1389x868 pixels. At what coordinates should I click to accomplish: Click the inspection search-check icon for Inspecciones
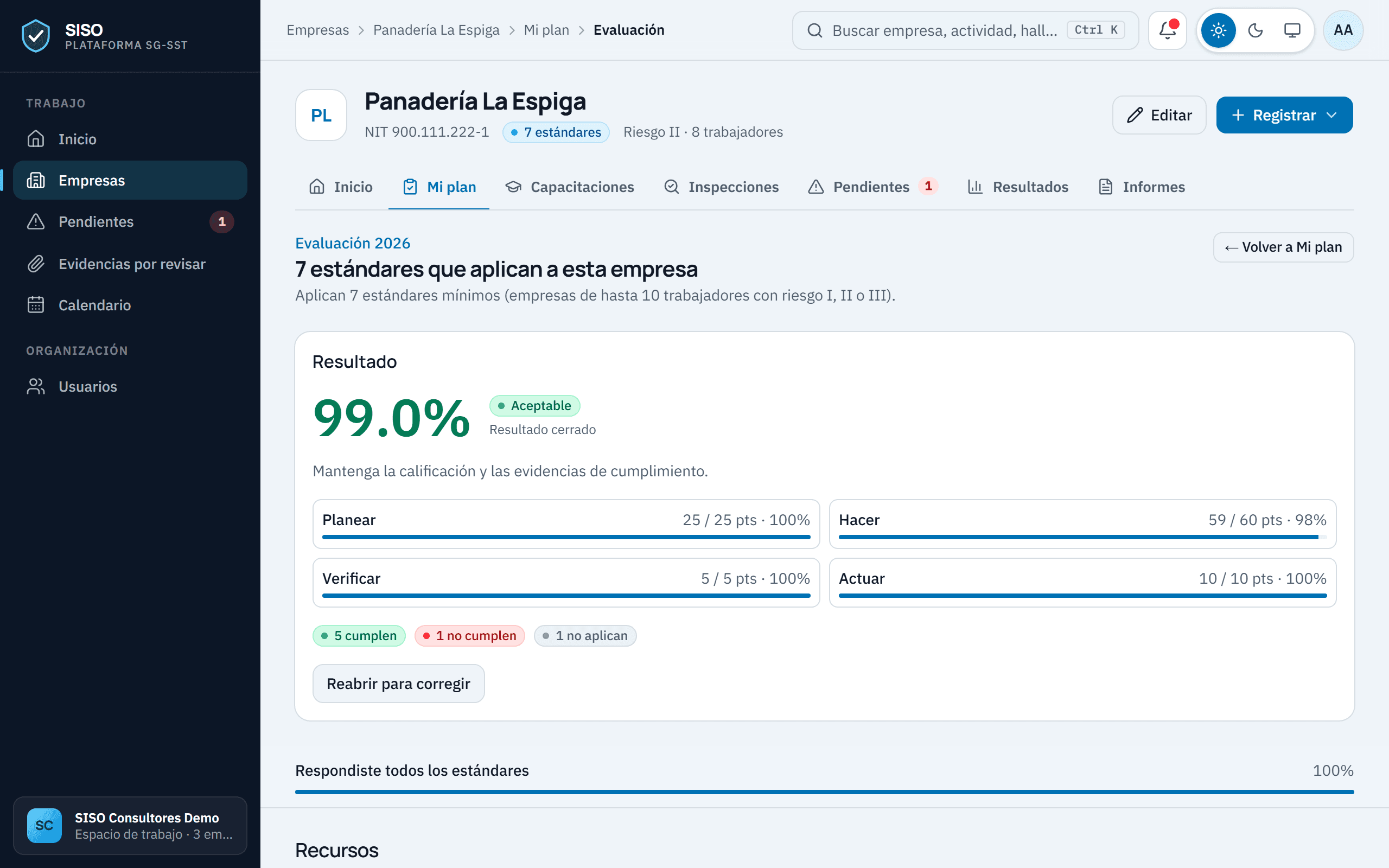[672, 187]
